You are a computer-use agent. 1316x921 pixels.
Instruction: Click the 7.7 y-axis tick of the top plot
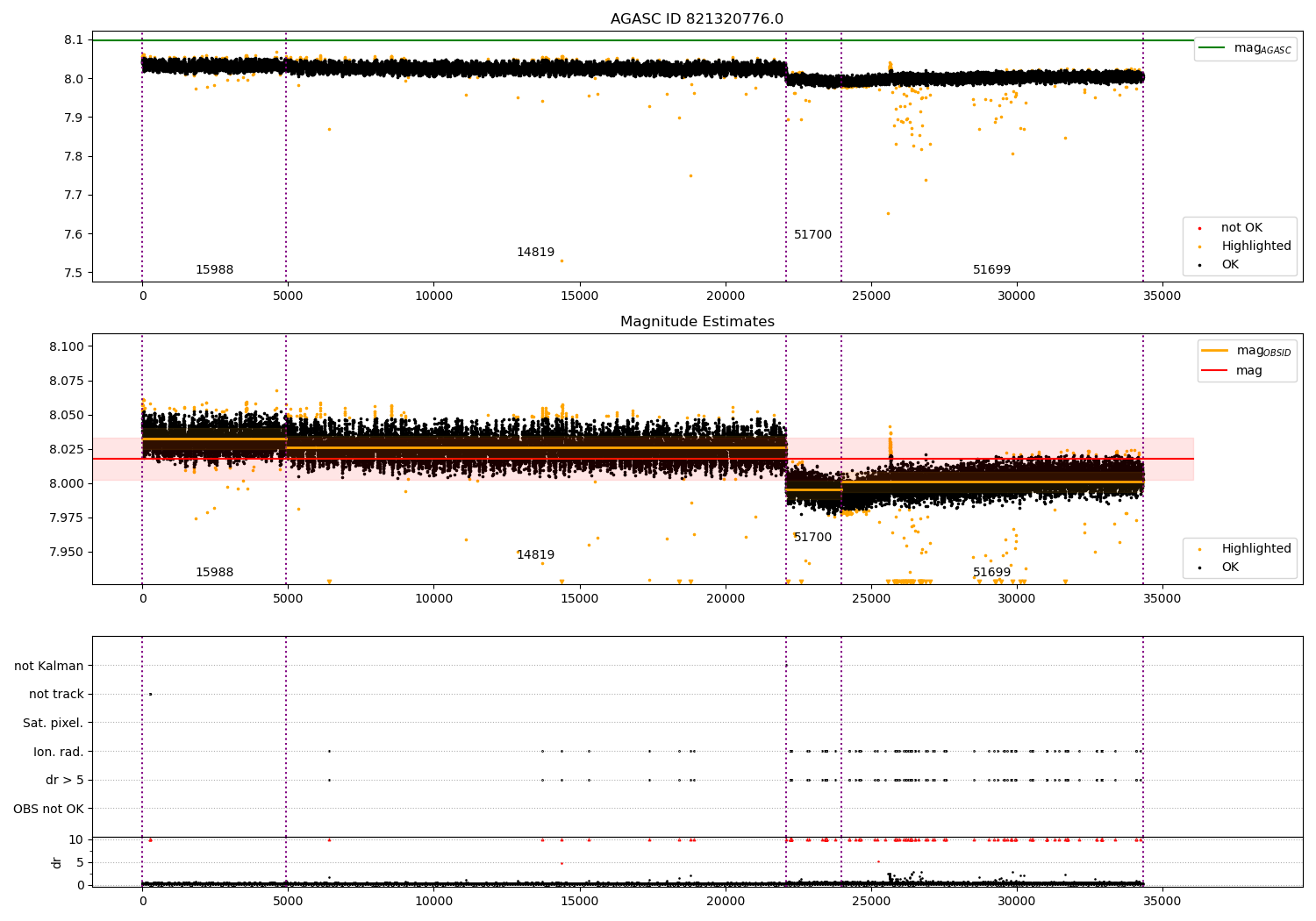click(73, 196)
